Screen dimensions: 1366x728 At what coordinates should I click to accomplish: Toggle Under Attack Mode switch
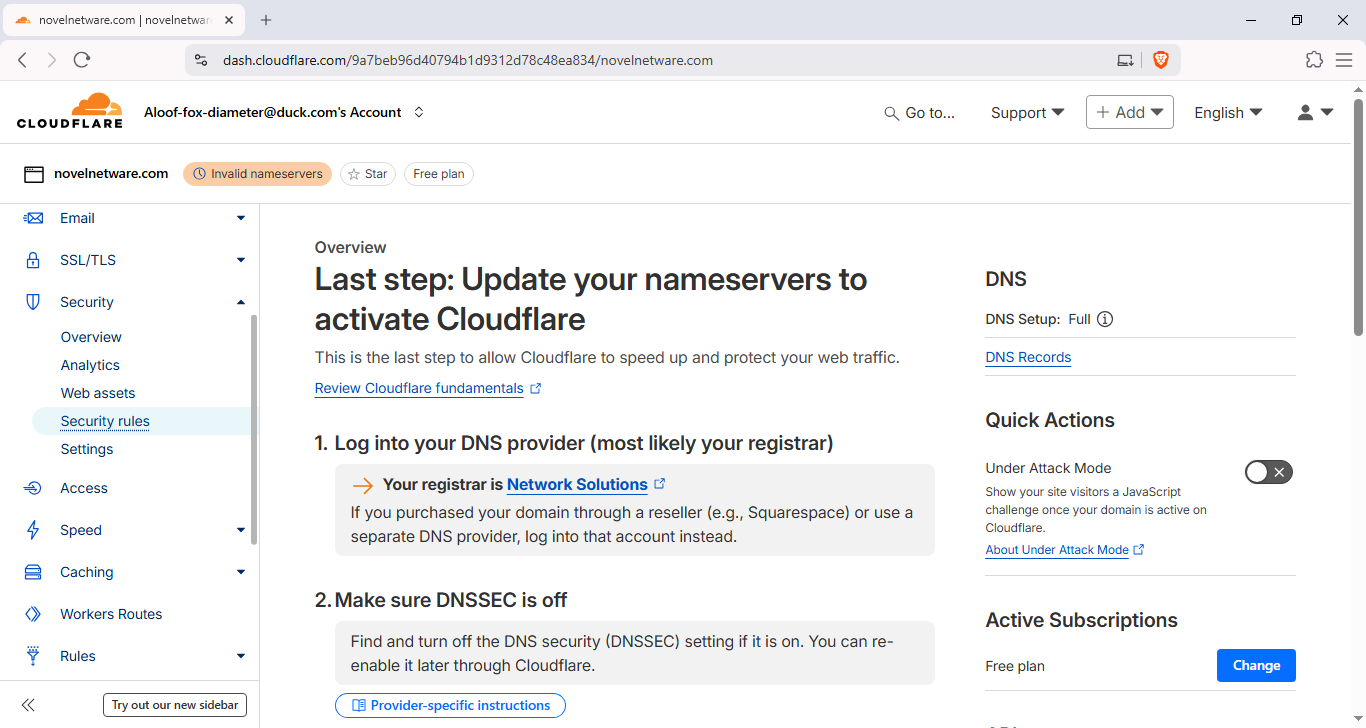(x=1268, y=472)
